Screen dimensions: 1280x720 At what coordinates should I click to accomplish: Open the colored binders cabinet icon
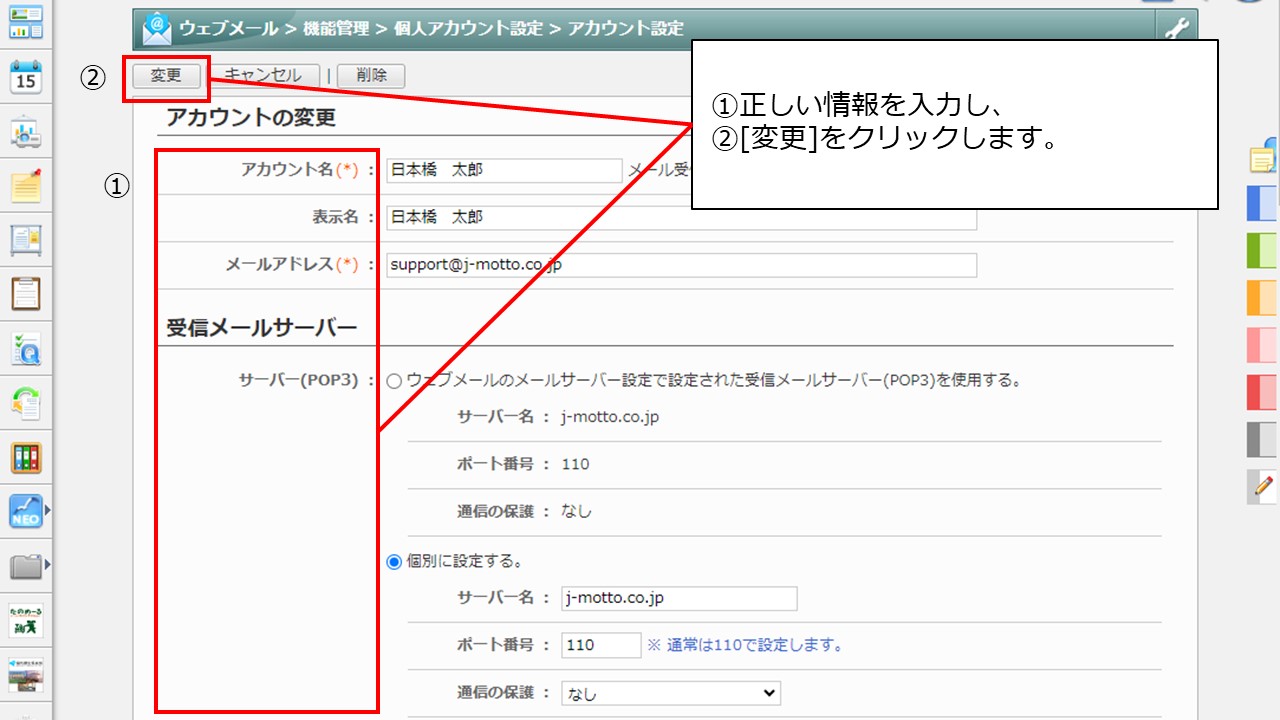(26, 457)
